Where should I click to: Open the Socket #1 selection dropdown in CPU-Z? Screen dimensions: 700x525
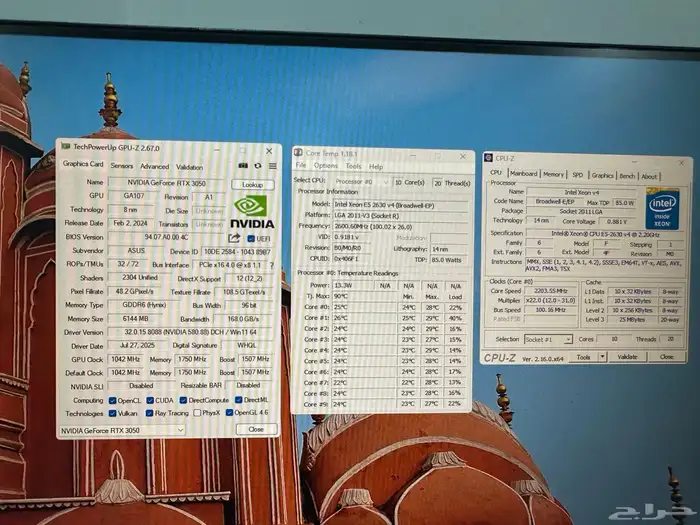(x=548, y=340)
